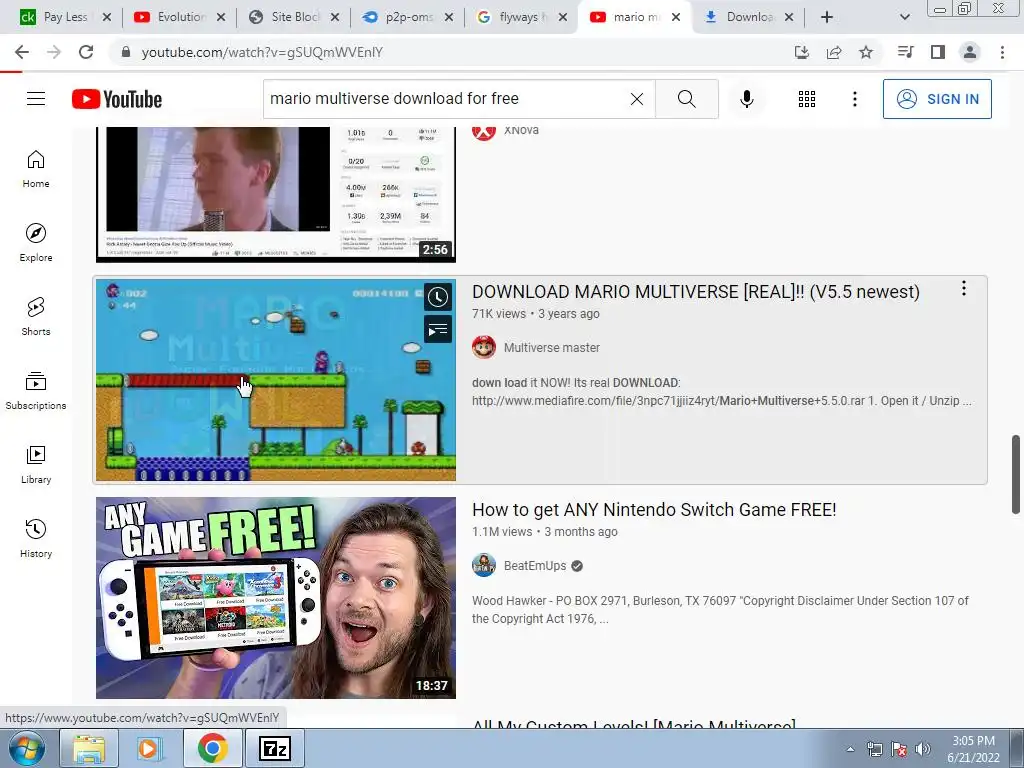Image resolution: width=1024 pixels, height=768 pixels.
Task: Expand tab search dropdown arrow
Action: click(904, 17)
